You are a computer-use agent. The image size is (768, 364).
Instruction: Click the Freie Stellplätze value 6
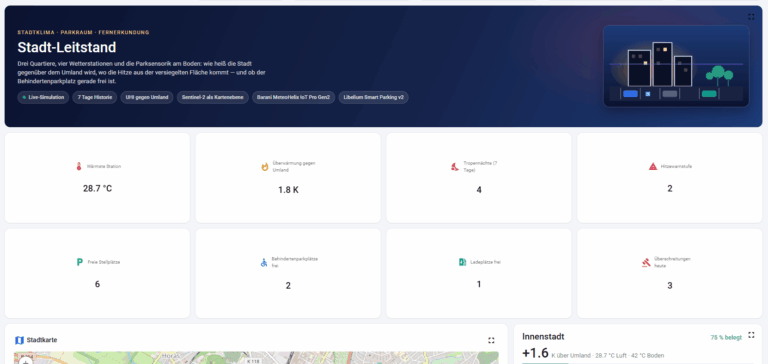97,284
